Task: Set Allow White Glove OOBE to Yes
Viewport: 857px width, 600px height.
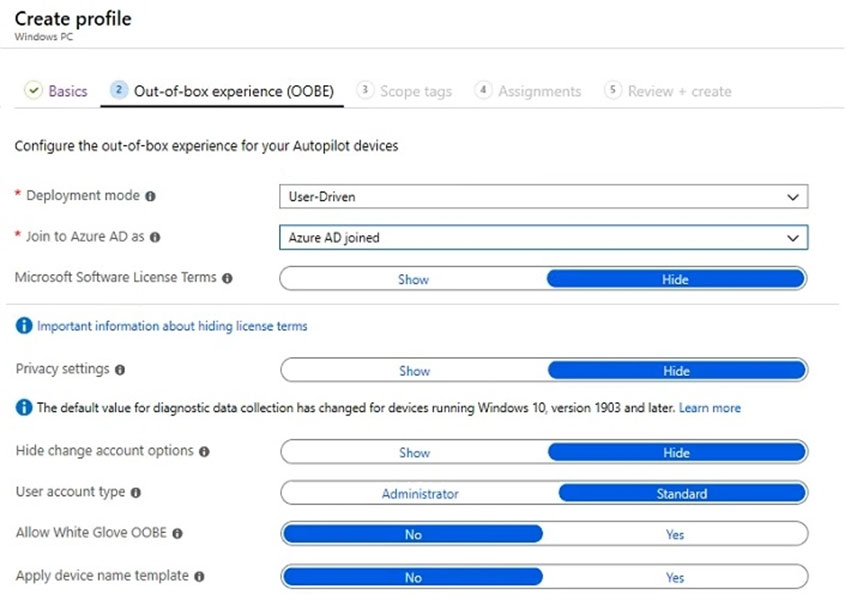Action: coord(674,534)
